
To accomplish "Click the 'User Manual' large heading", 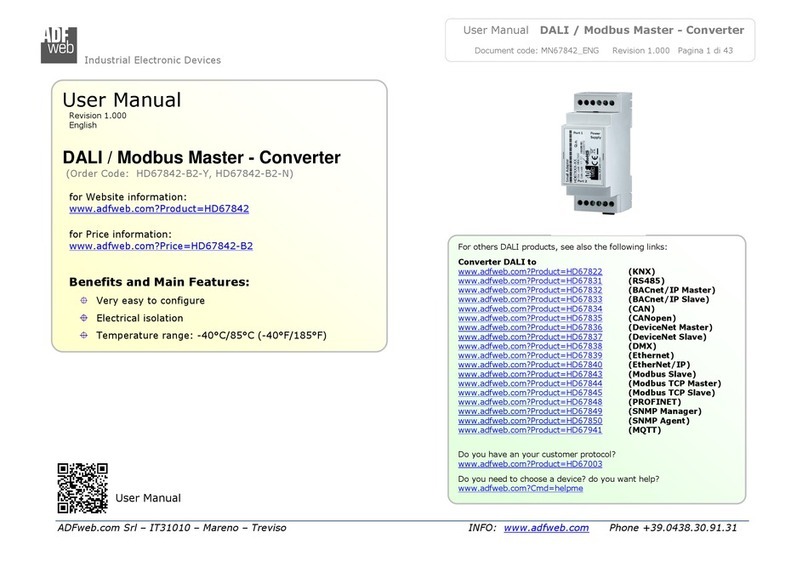I will [x=122, y=99].
